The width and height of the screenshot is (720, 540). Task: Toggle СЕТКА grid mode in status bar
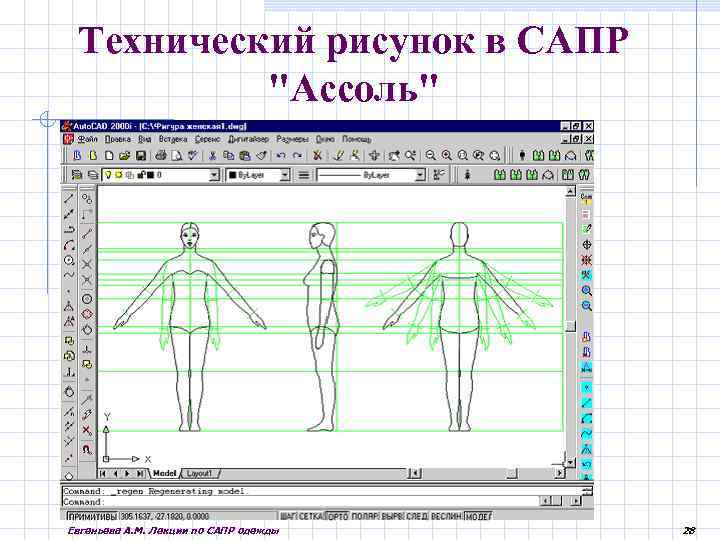coord(311,517)
